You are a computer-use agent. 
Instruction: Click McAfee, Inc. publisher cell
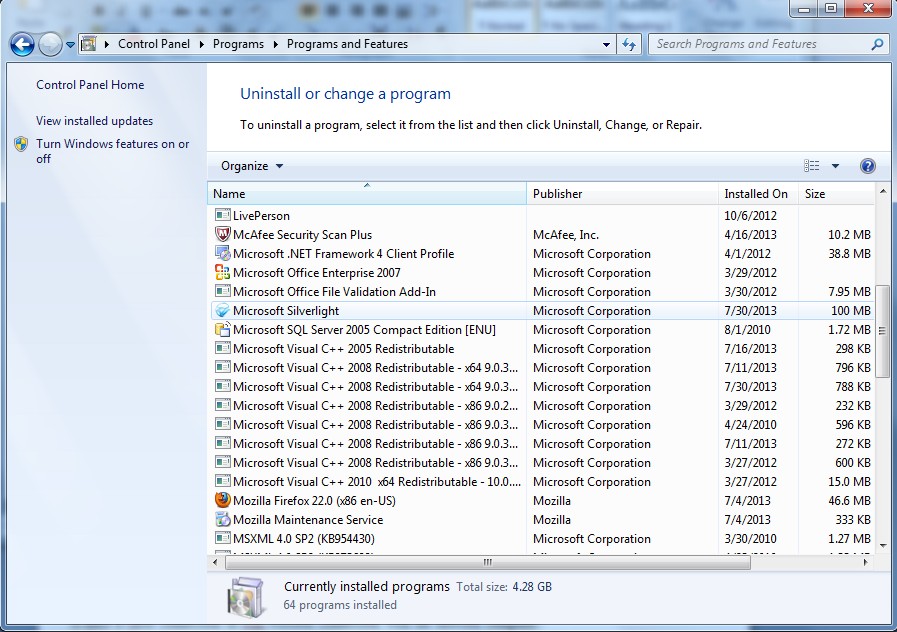tap(566, 234)
